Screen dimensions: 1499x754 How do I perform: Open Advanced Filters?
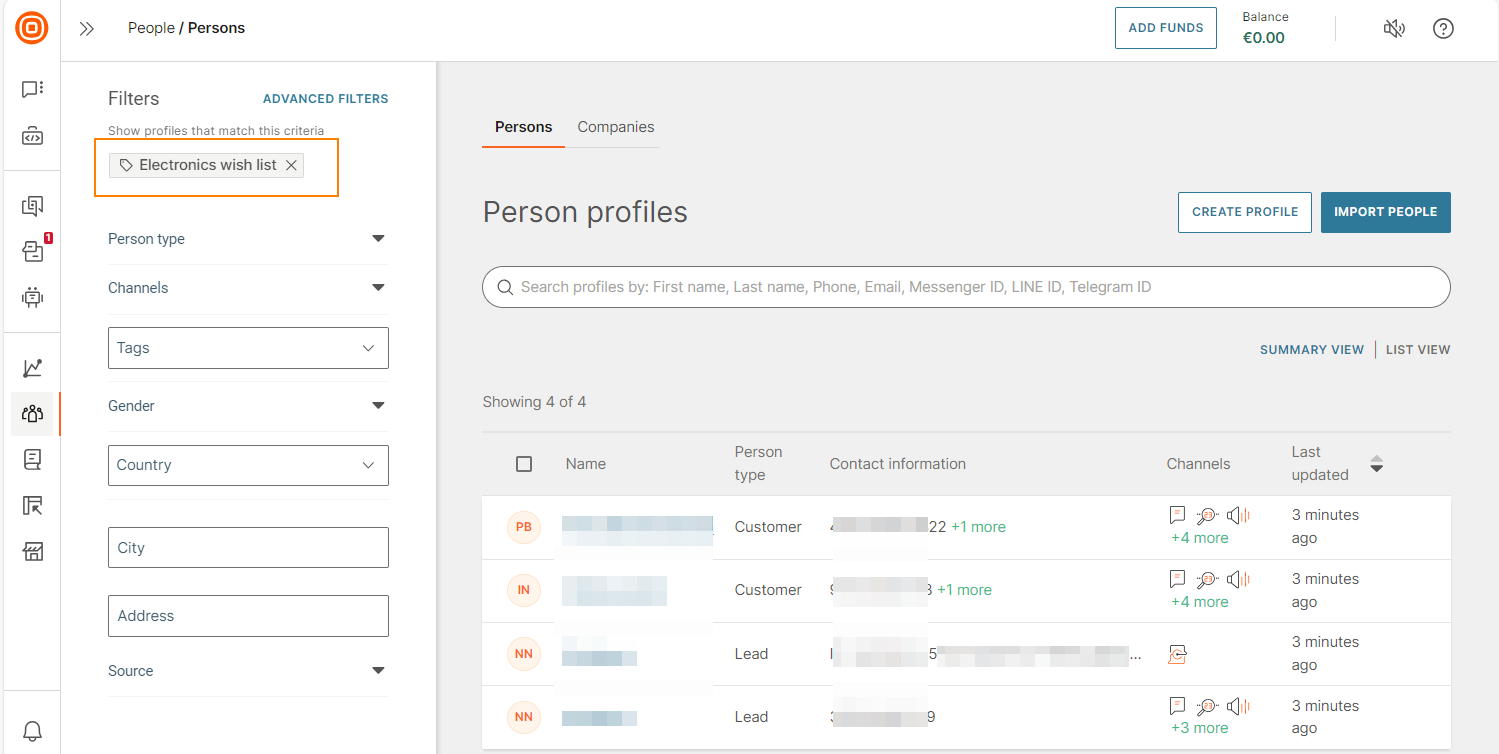(326, 99)
